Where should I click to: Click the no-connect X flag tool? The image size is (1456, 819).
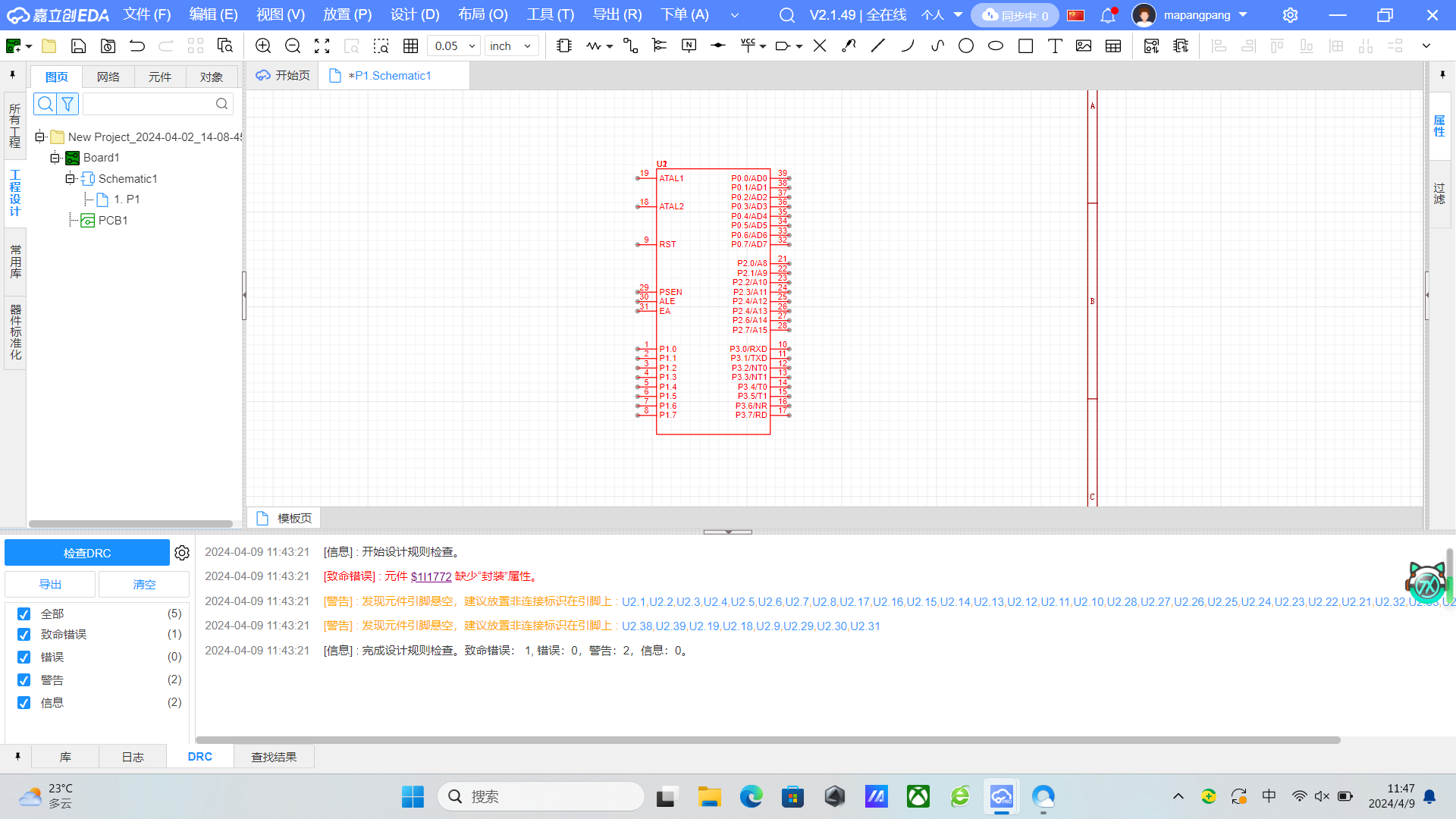click(x=820, y=46)
